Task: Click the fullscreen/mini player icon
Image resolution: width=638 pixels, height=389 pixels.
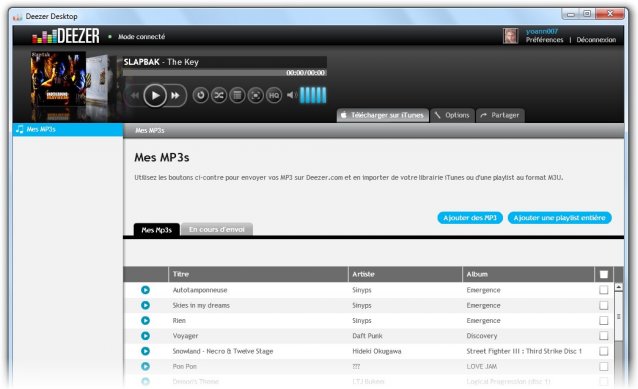Action: pos(256,96)
